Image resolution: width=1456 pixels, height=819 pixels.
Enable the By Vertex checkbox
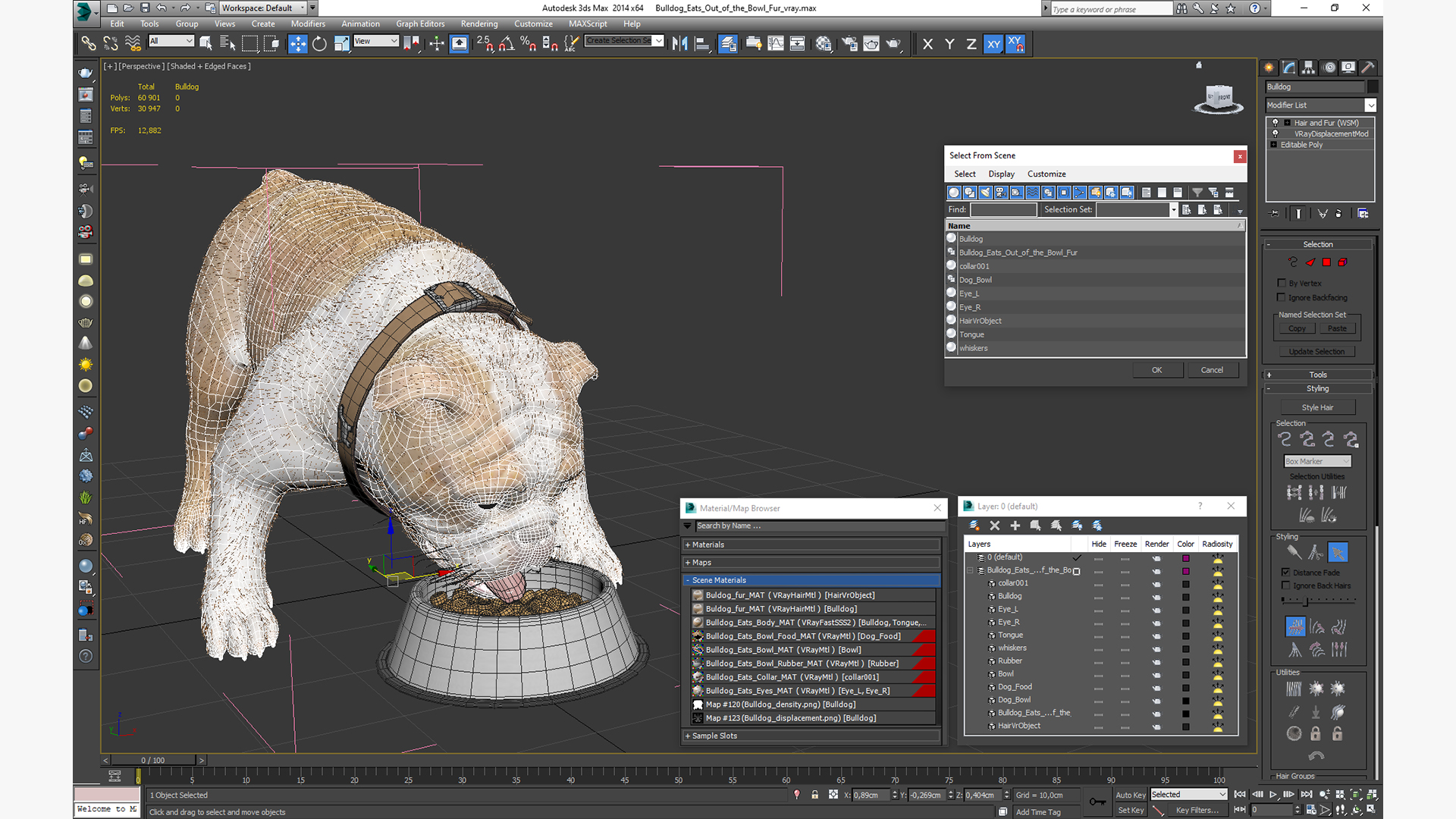pyautogui.click(x=1282, y=283)
